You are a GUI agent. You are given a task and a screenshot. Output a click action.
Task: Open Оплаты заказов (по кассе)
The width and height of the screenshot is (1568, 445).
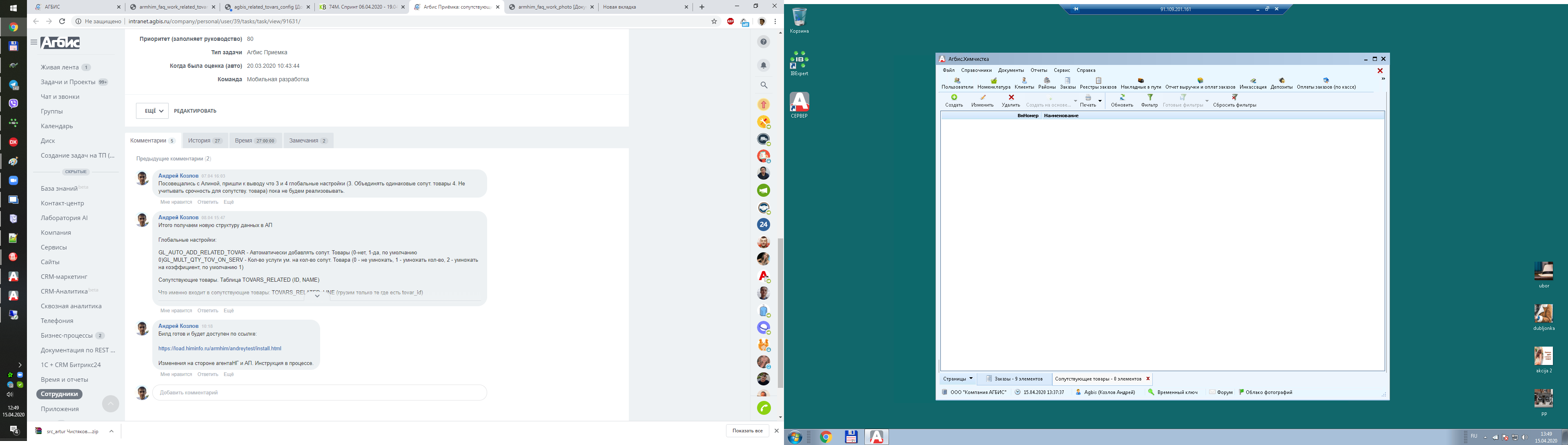[x=1326, y=84]
